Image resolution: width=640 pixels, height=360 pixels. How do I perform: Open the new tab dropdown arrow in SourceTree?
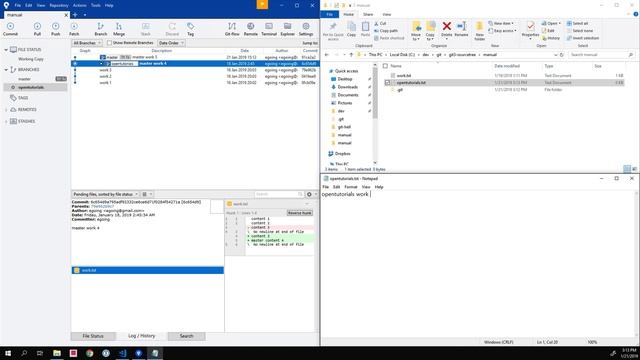(85, 15)
